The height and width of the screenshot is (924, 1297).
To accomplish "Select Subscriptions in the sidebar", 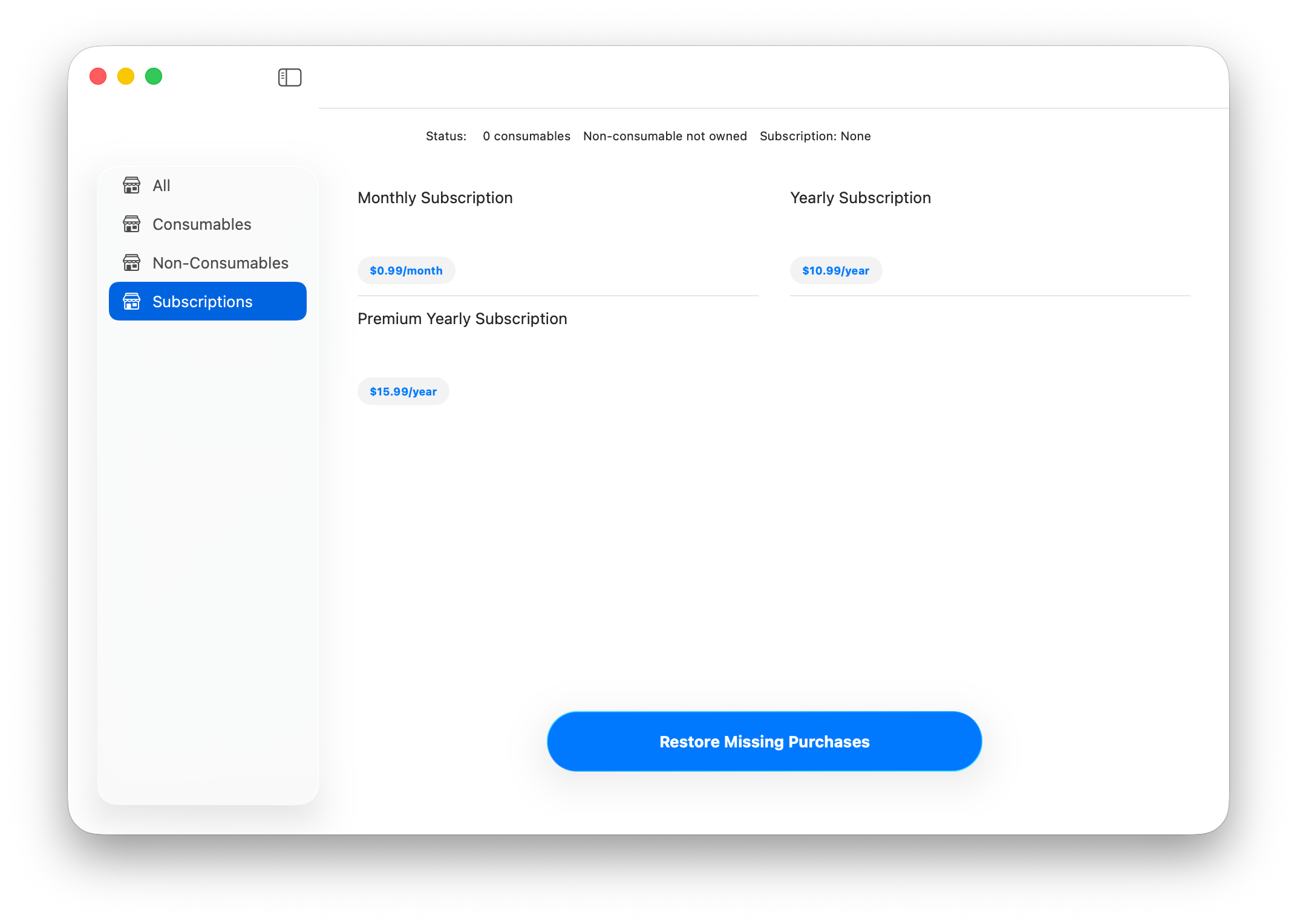I will click(x=203, y=301).
